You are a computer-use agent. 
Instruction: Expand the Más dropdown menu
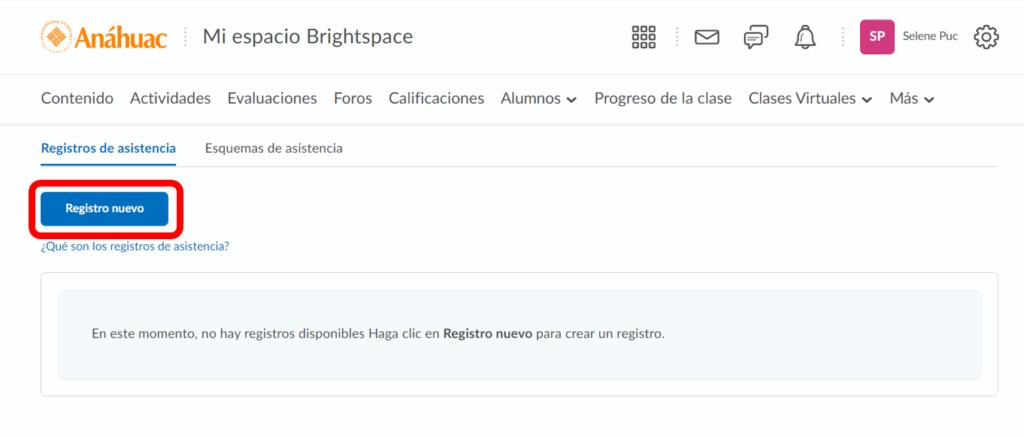pos(911,98)
